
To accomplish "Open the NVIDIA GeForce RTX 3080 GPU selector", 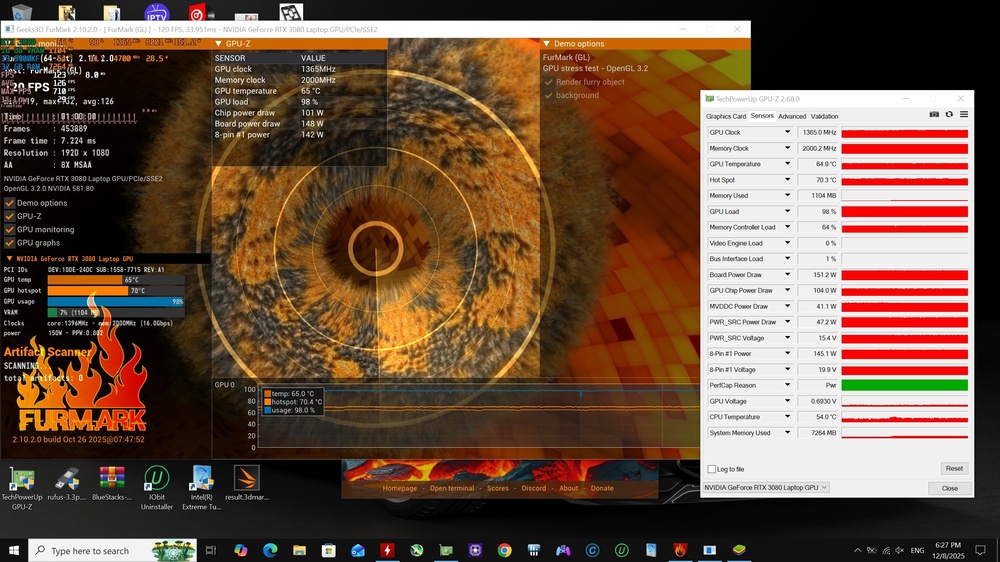I will pos(765,488).
